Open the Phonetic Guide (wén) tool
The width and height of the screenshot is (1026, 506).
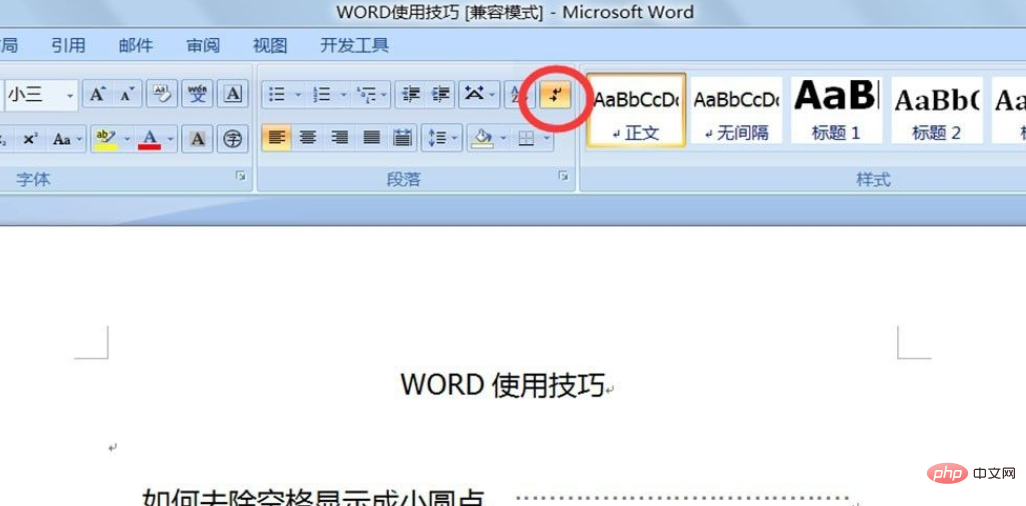[x=196, y=95]
